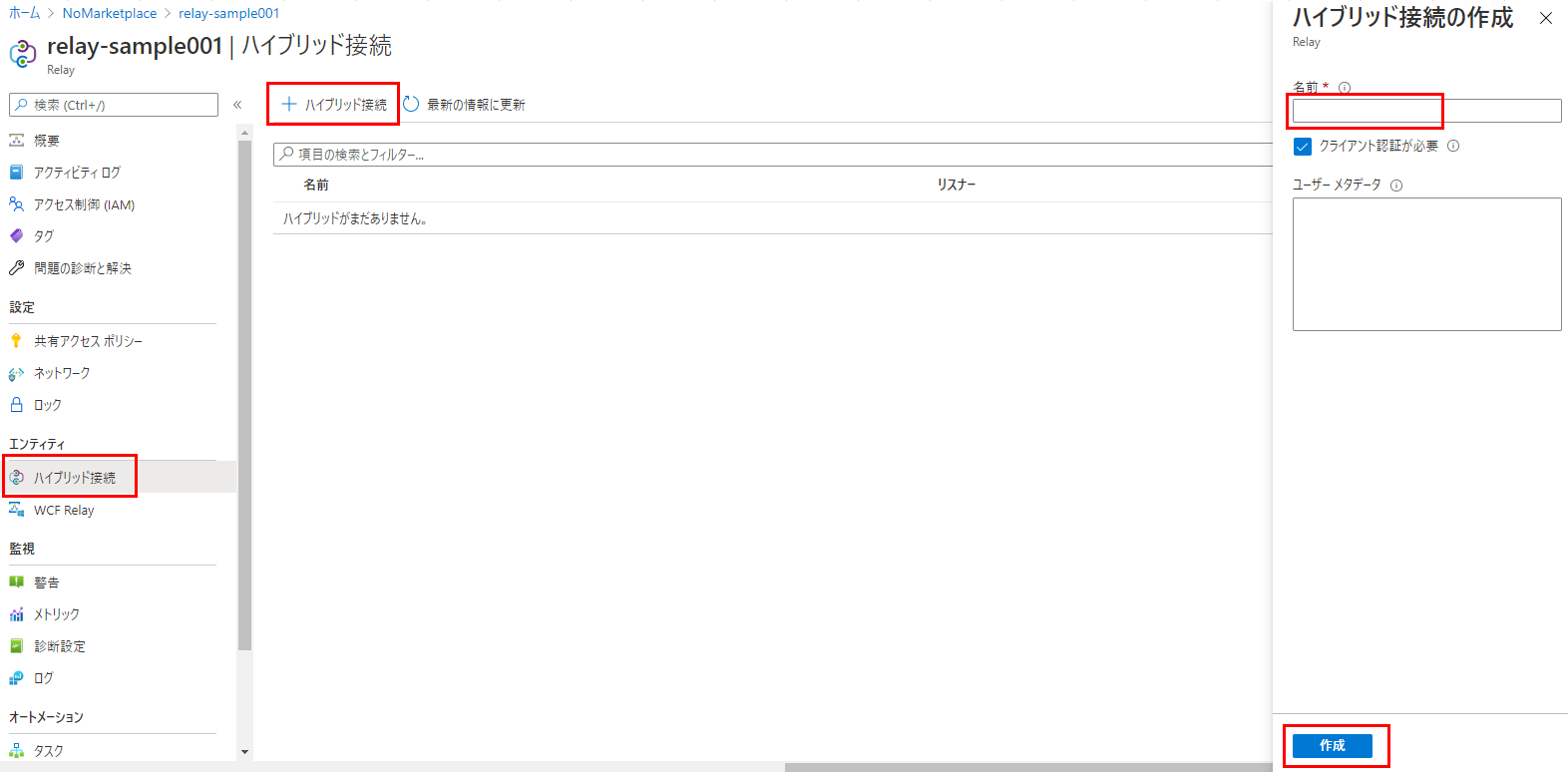Click info icon next to ユーザー メタデータ
This screenshot has width=1568, height=772.
(1396, 186)
